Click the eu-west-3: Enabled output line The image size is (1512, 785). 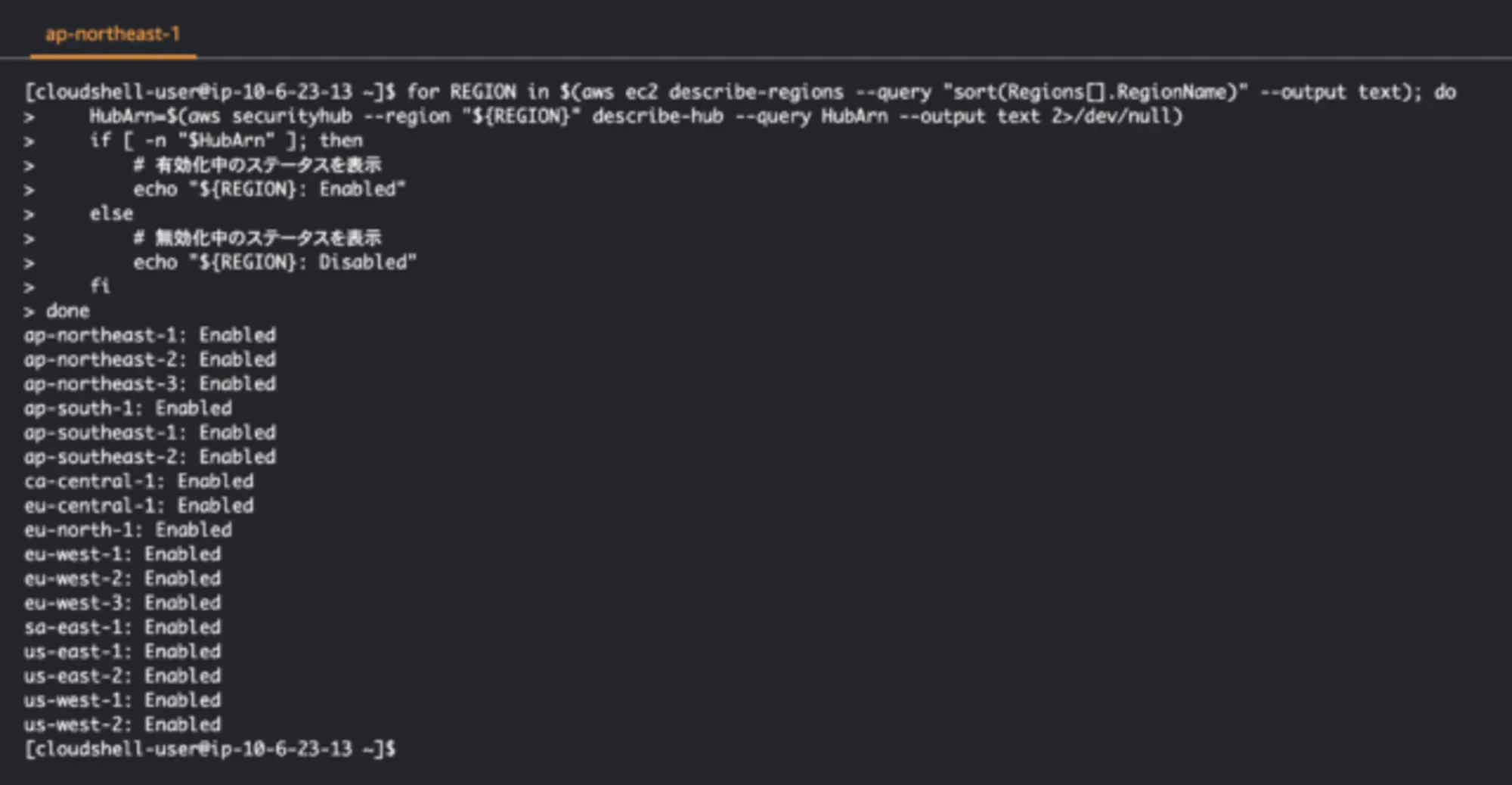click(x=122, y=603)
